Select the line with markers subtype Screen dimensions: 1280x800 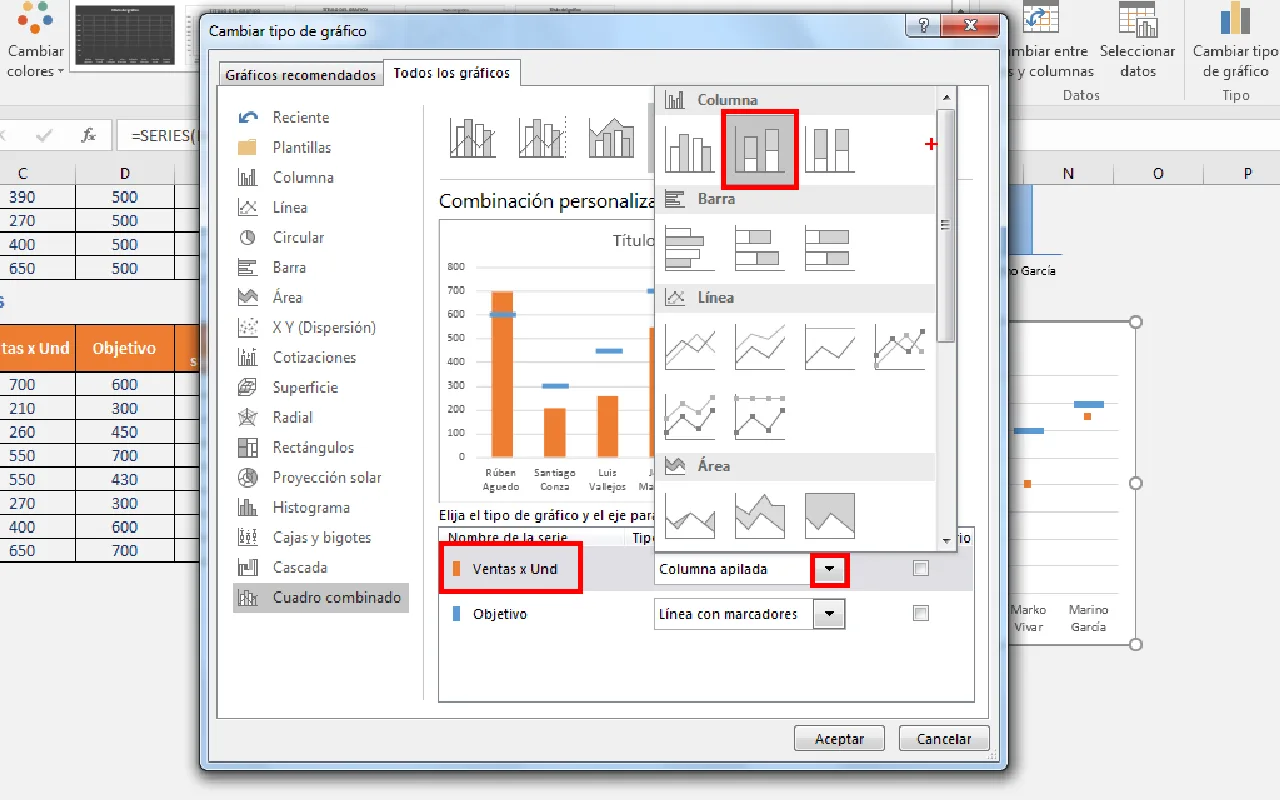(x=900, y=347)
